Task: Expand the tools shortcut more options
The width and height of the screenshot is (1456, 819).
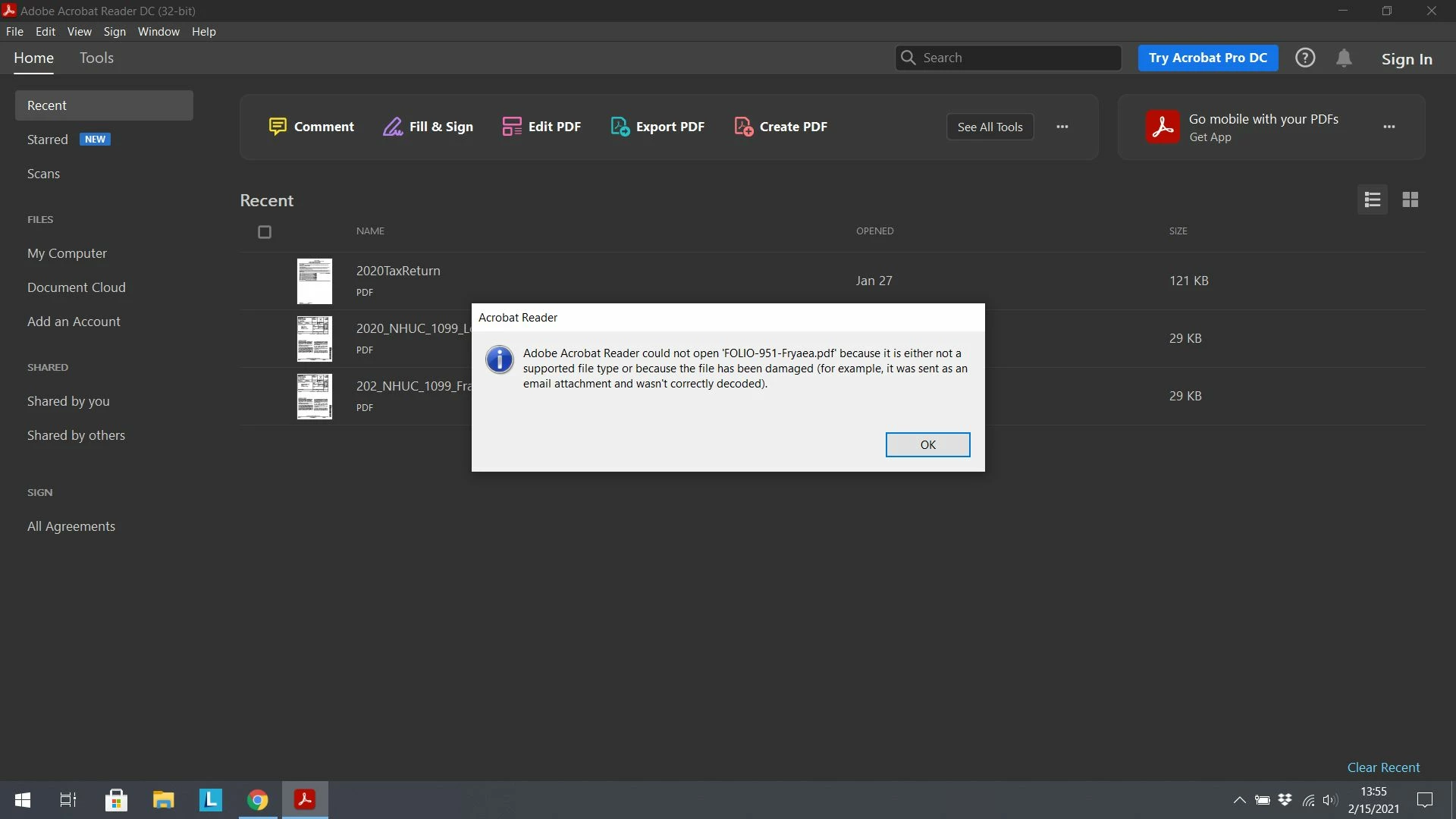Action: [1062, 127]
